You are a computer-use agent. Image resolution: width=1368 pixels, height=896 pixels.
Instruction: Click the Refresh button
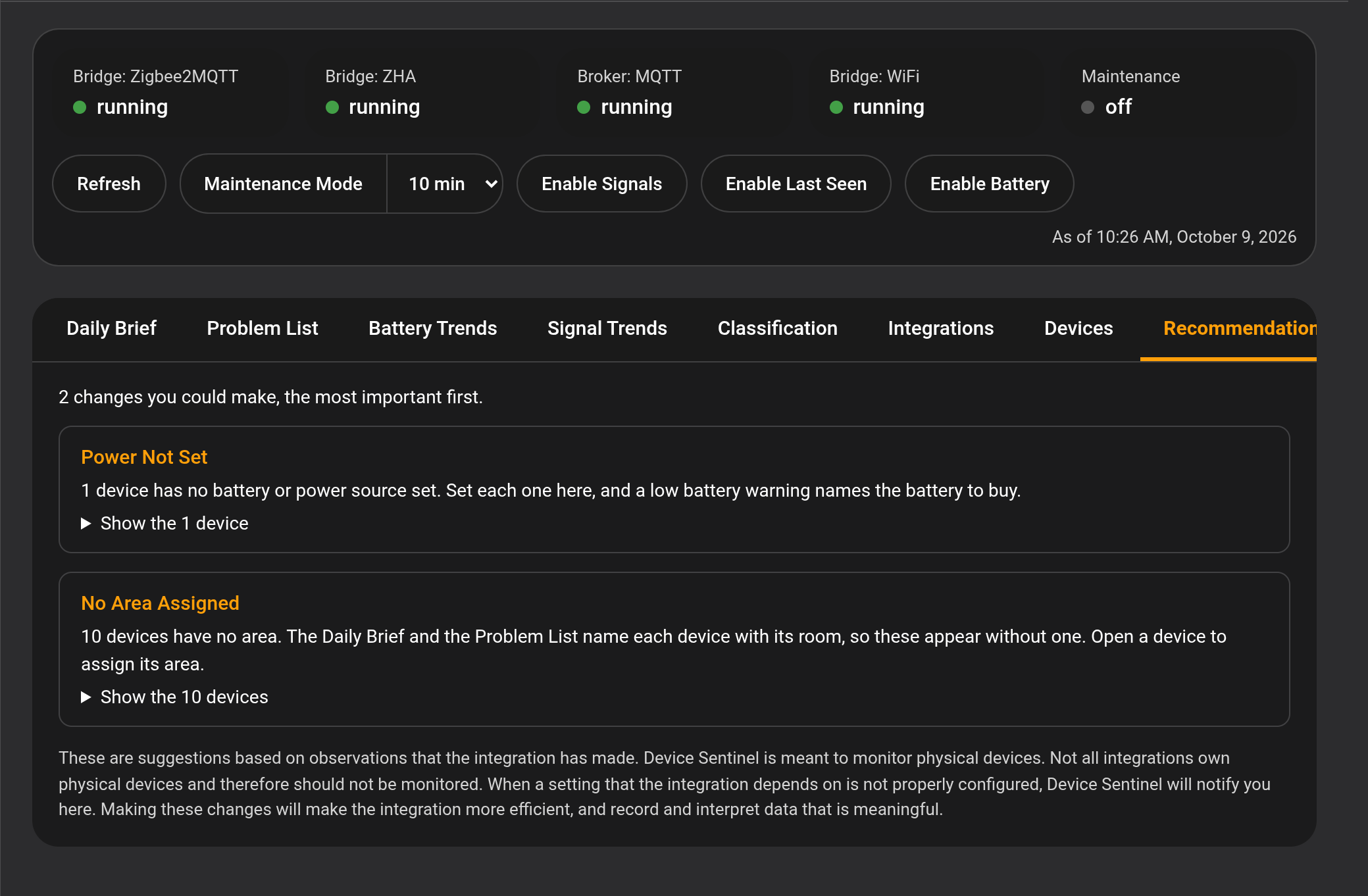click(x=109, y=184)
